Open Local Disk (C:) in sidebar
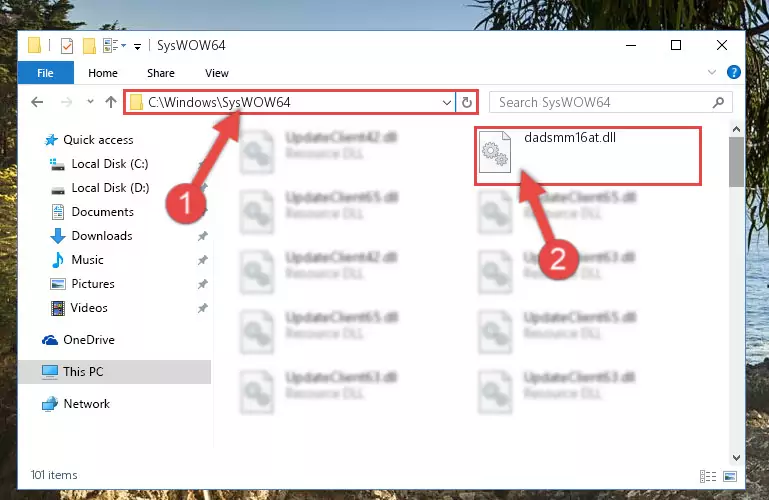Screen dimensions: 769x500 coord(109,164)
